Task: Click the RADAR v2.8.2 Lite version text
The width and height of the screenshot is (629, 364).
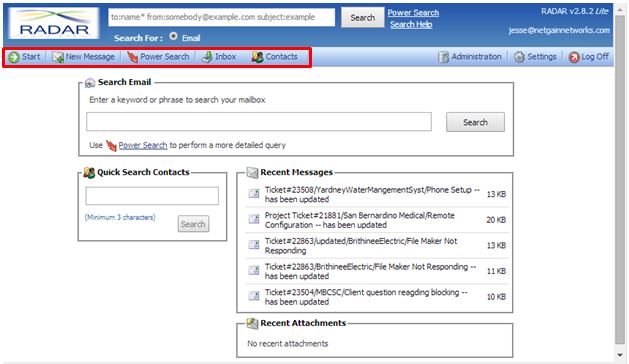Action: [x=575, y=11]
